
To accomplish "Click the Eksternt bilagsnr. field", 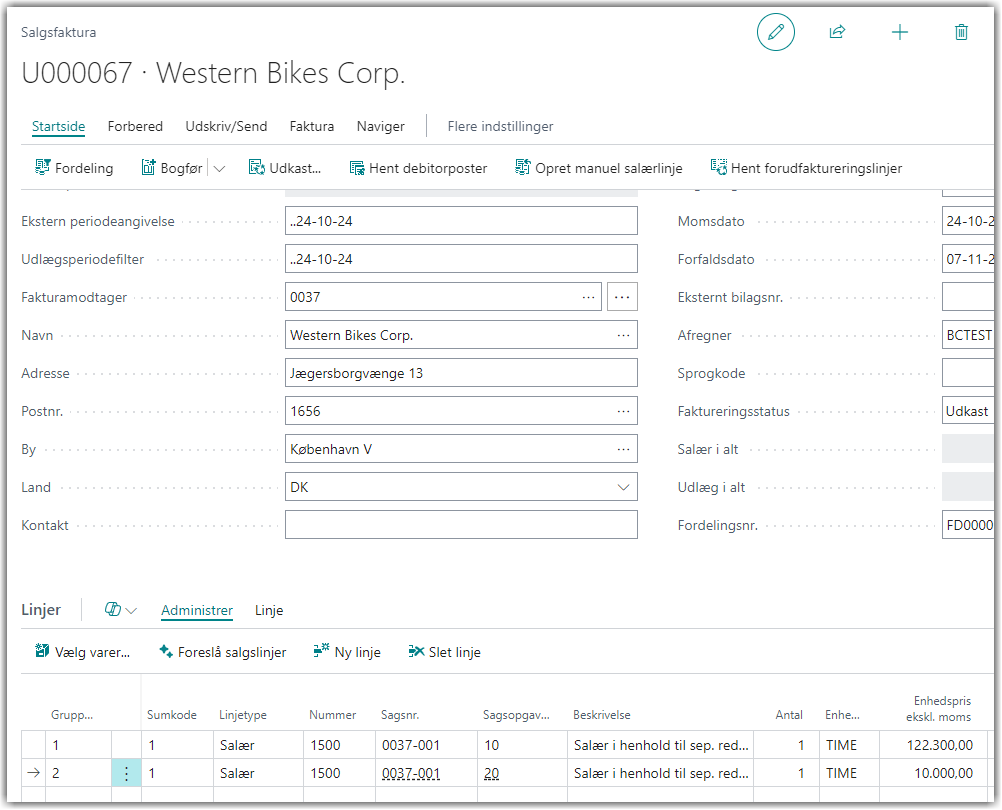I will click(x=968, y=297).
